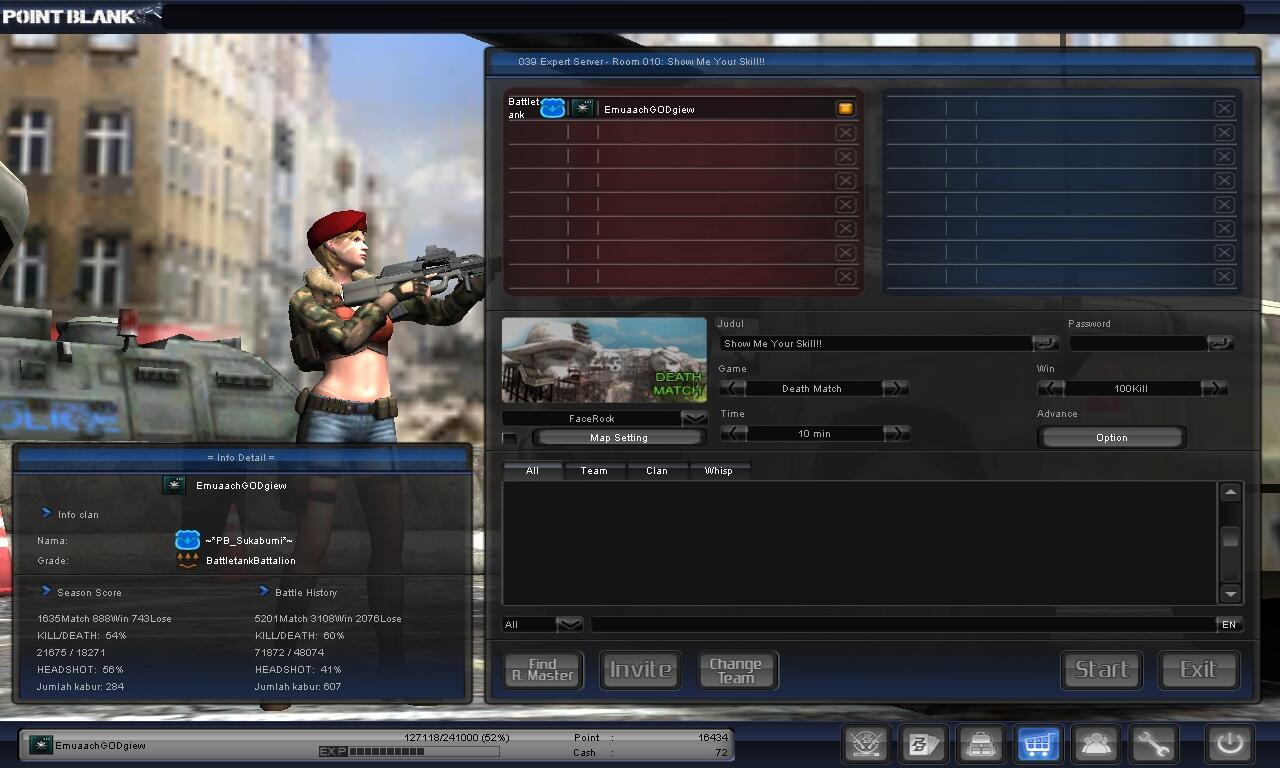Click the Password input field
1280x768 pixels.
click(x=1138, y=343)
